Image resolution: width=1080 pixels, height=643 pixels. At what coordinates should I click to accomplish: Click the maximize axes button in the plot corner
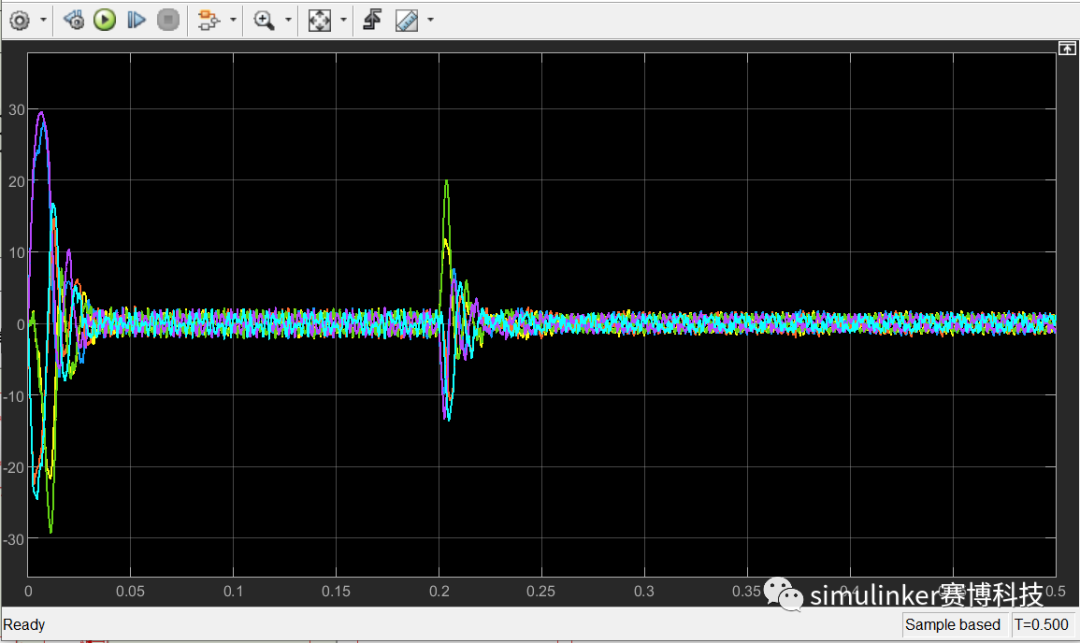[1067, 48]
